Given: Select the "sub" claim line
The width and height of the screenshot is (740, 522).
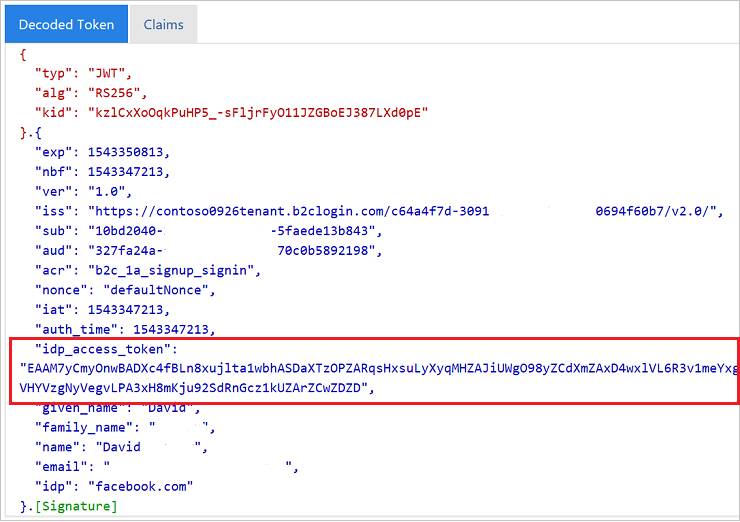Looking at the screenshot, I should (x=208, y=231).
